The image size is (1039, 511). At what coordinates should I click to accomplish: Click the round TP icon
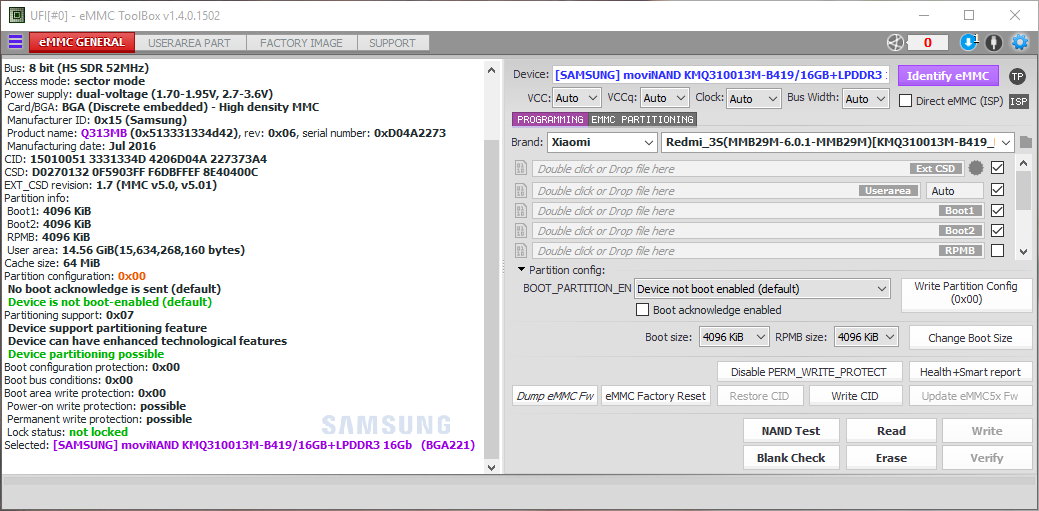tap(1017, 76)
